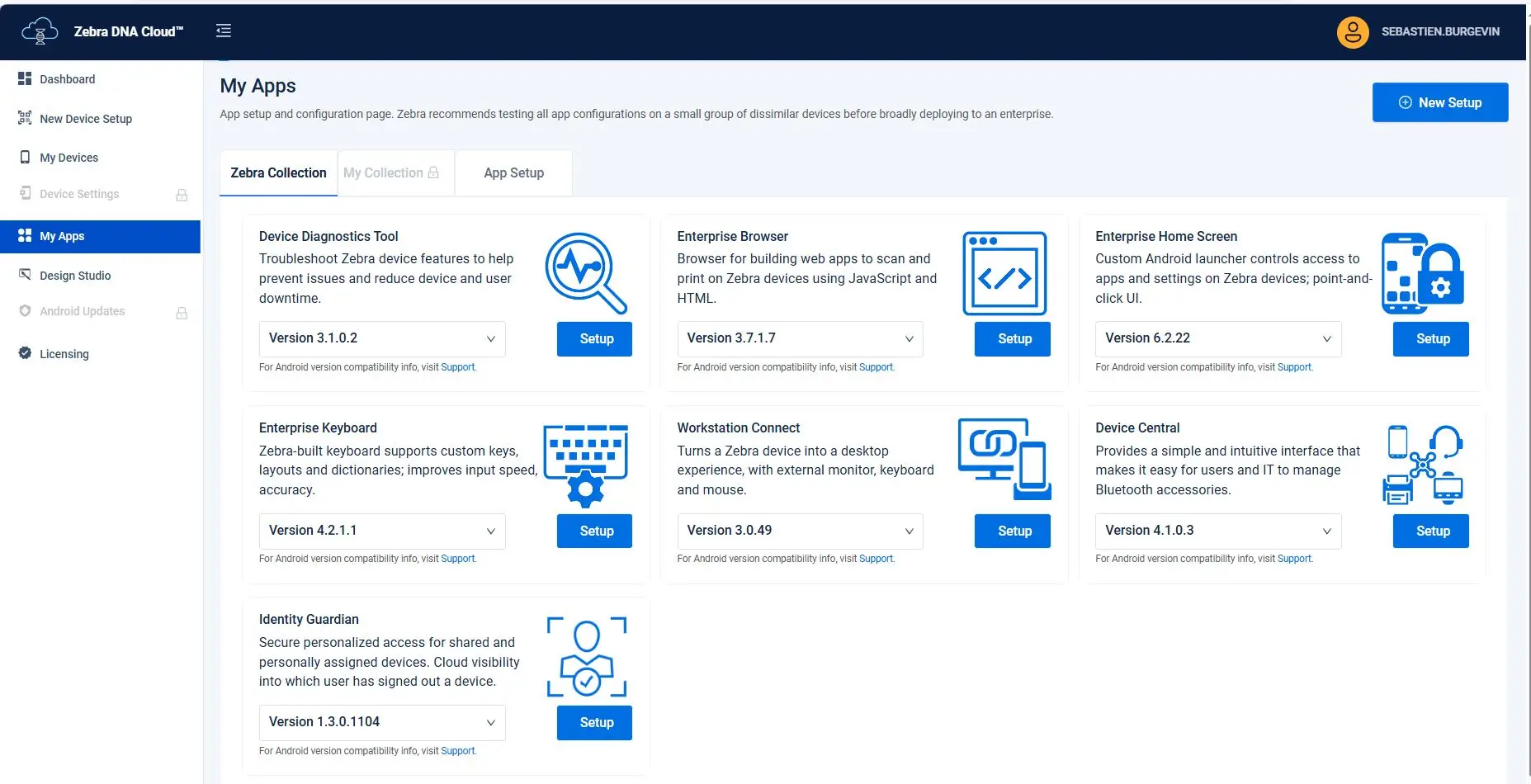This screenshot has height=784, width=1531.
Task: Click the Device Central accessories icon
Action: click(1423, 465)
